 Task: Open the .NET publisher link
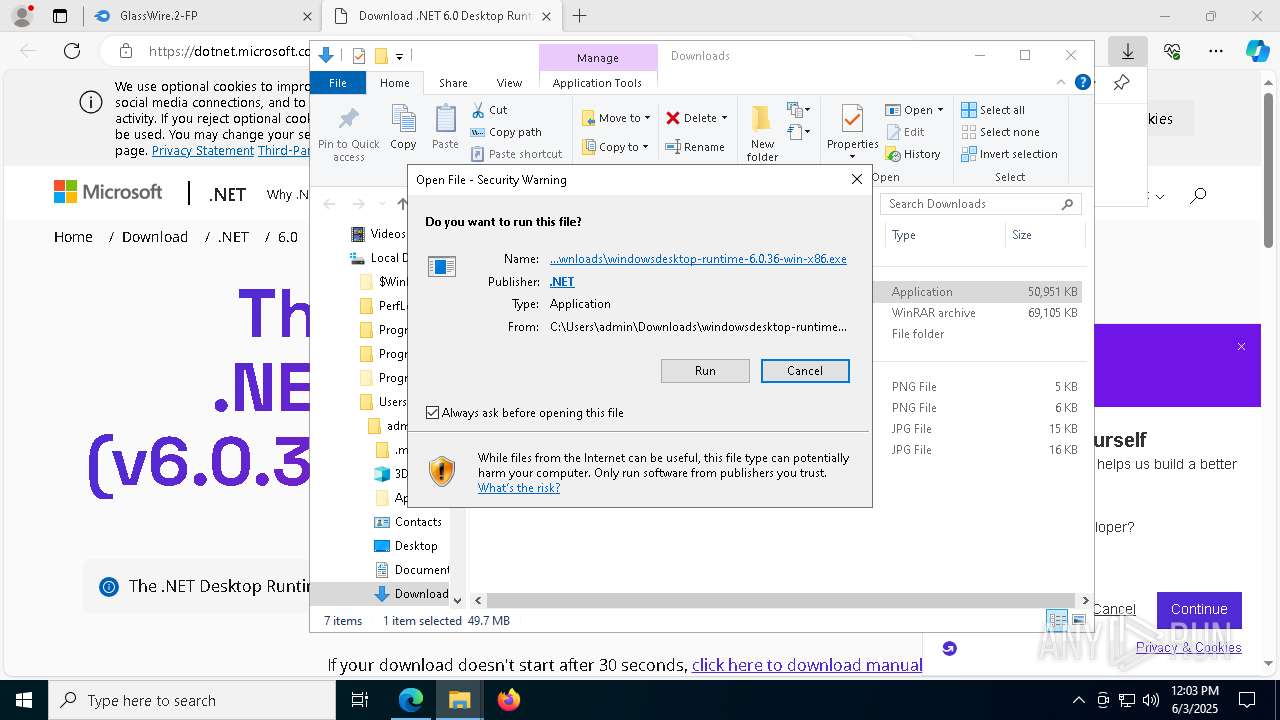[562, 282]
